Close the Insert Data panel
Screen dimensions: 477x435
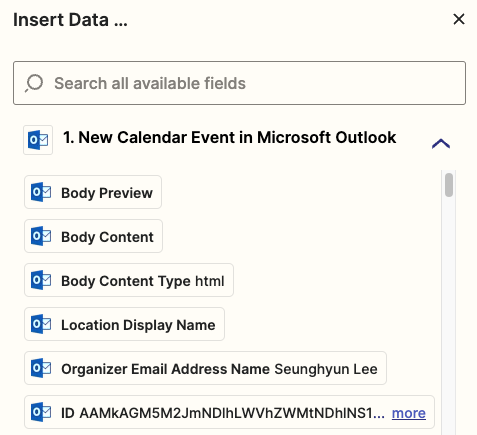[459, 19]
